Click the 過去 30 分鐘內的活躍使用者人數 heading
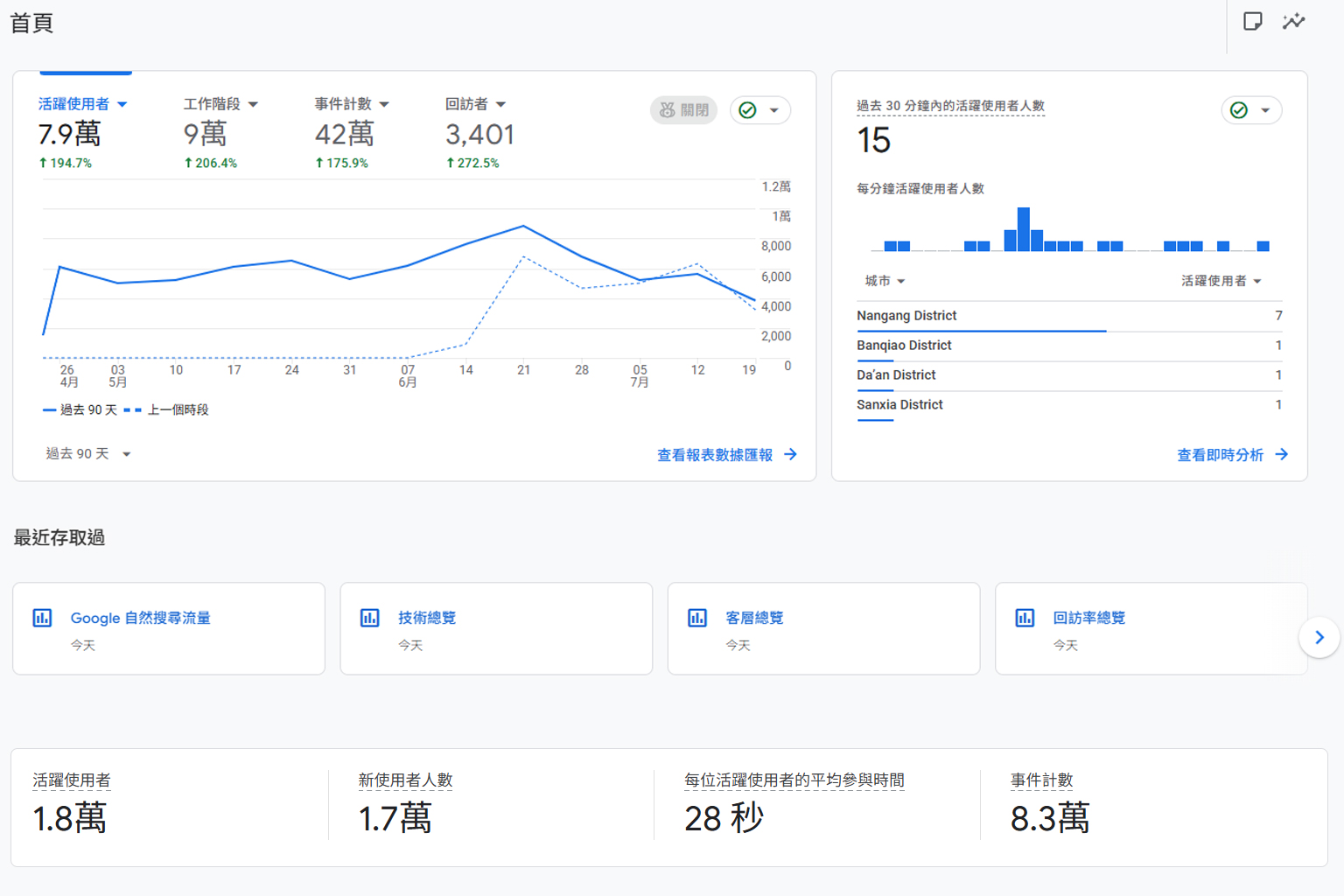 point(950,106)
